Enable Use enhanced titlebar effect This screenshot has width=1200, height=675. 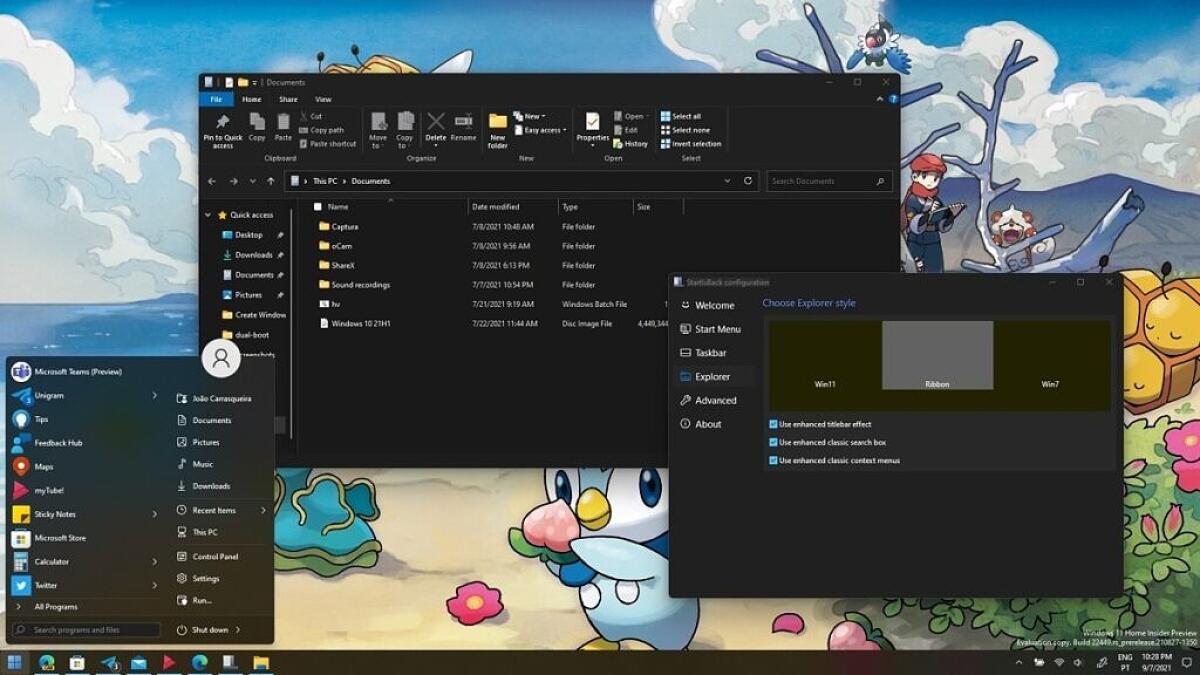pos(772,424)
